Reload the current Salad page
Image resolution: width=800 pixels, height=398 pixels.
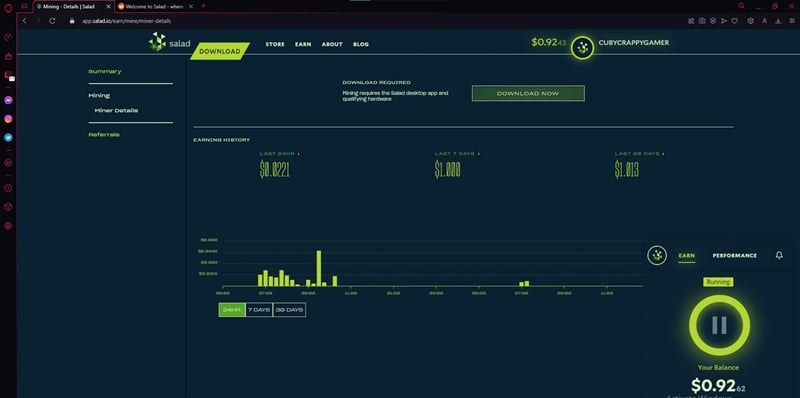[x=52, y=21]
